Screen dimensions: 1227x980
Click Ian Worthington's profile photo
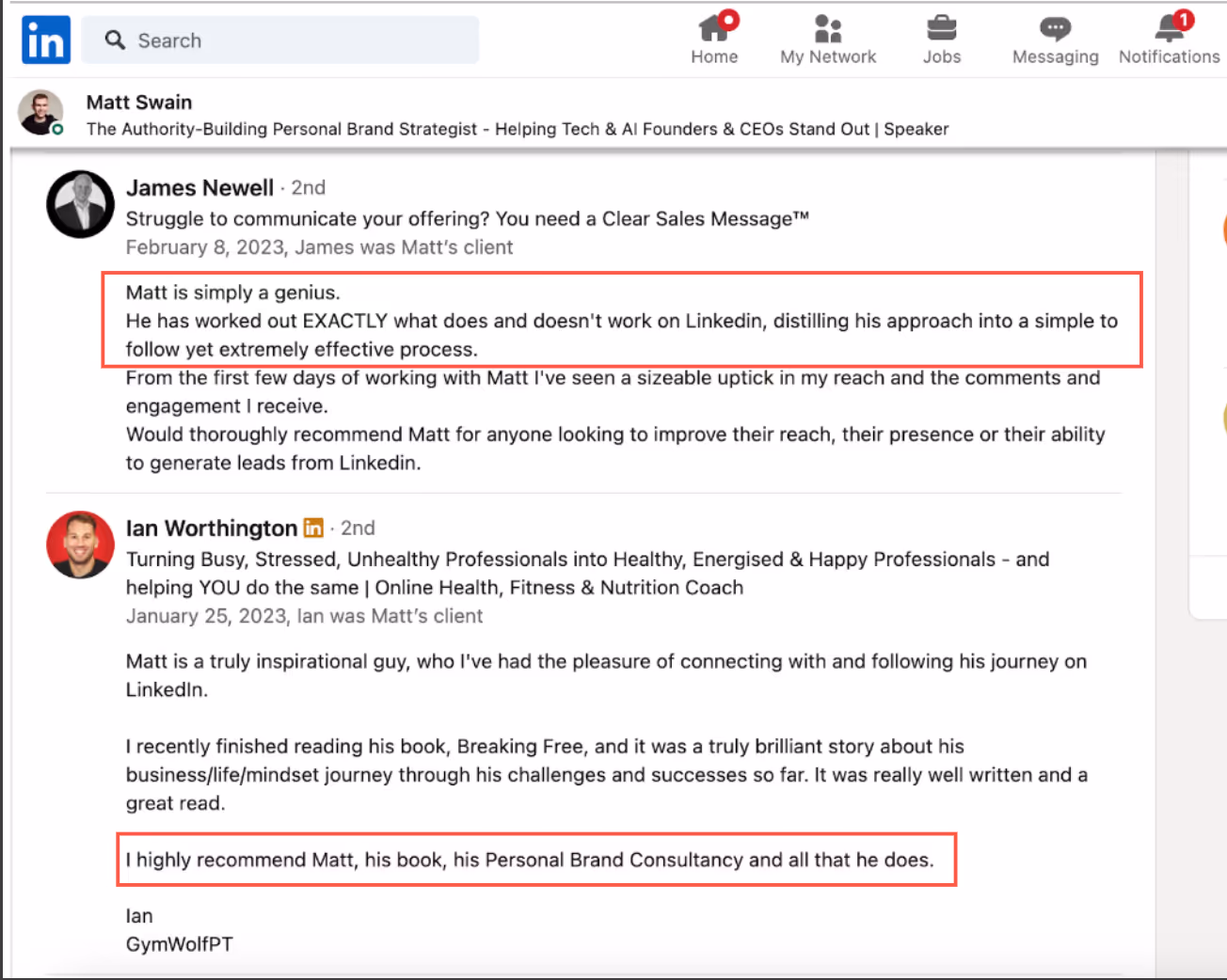[x=80, y=545]
